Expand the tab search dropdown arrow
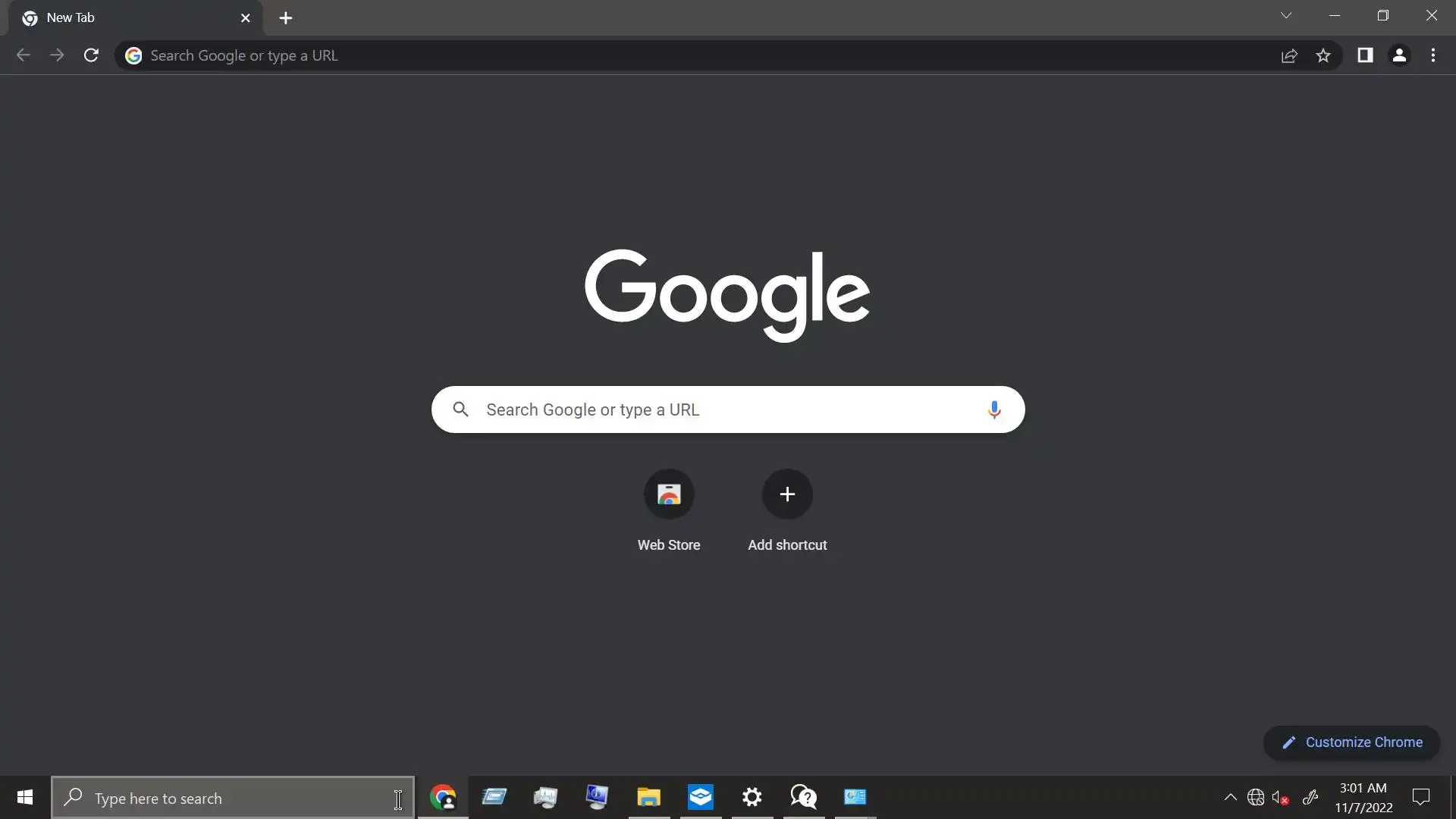 coord(1286,16)
